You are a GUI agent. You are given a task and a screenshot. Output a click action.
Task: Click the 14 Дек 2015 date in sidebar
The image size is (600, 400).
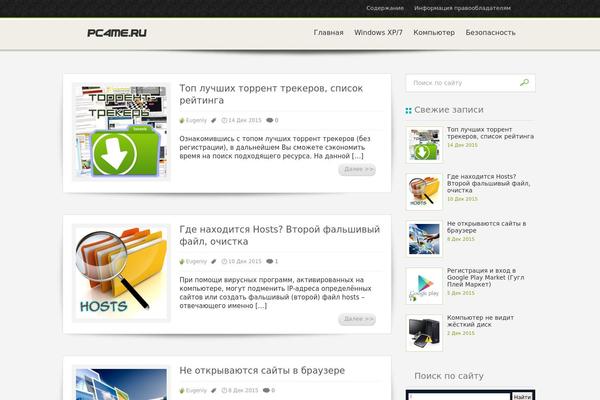pyautogui.click(x=462, y=145)
